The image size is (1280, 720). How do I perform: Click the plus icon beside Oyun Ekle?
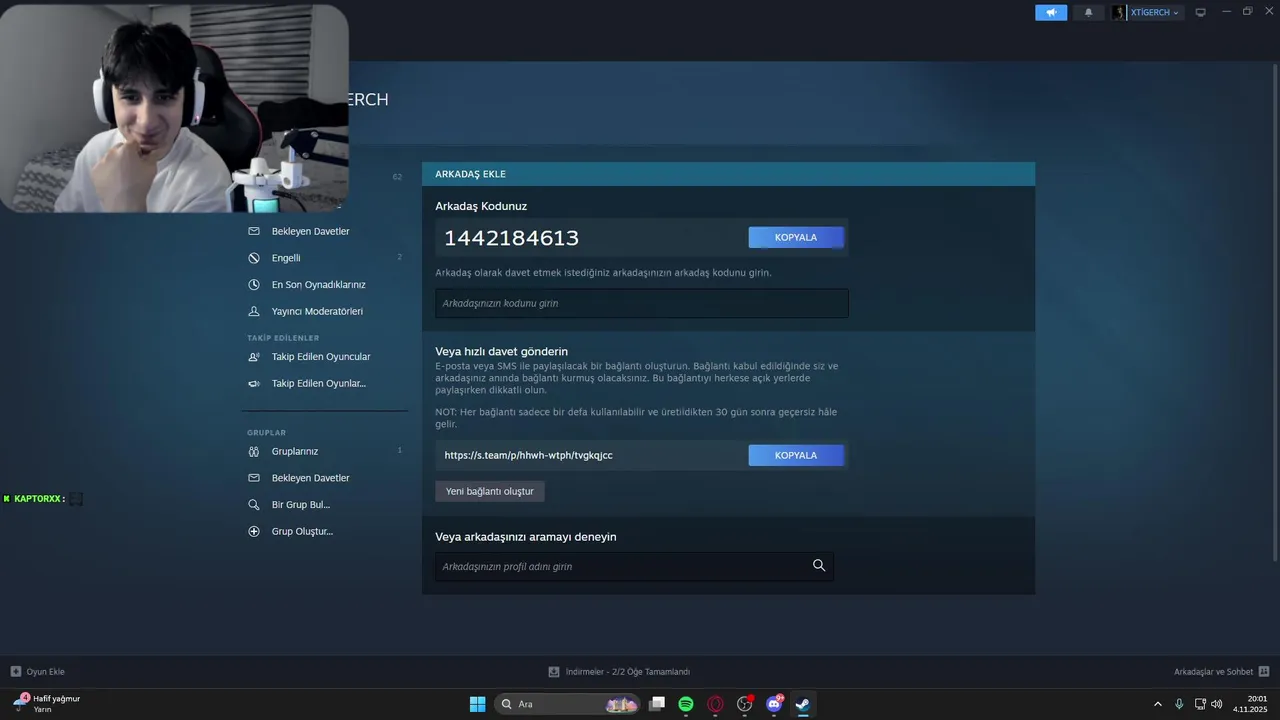click(15, 672)
